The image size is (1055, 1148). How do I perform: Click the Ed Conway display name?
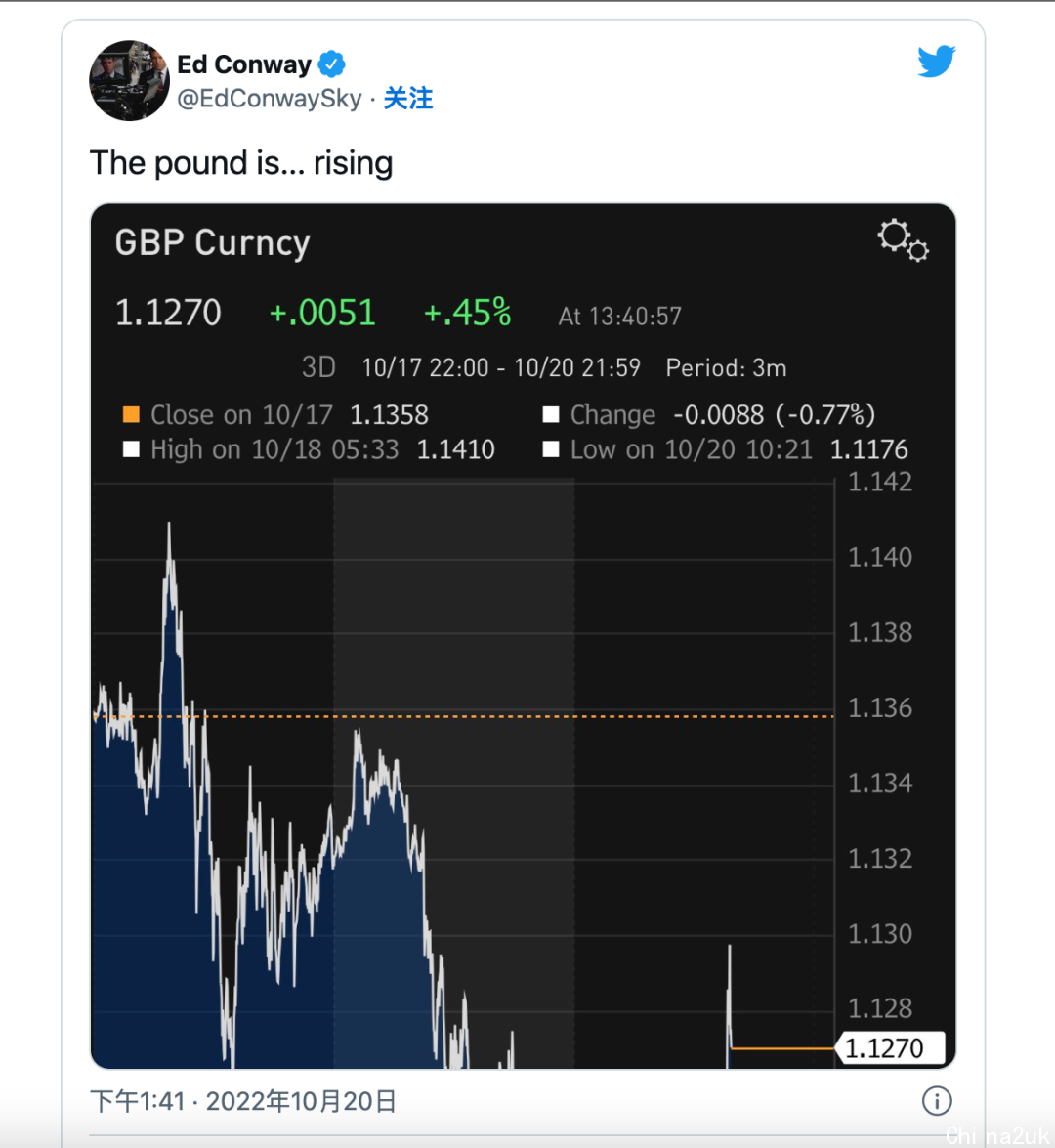[x=244, y=64]
